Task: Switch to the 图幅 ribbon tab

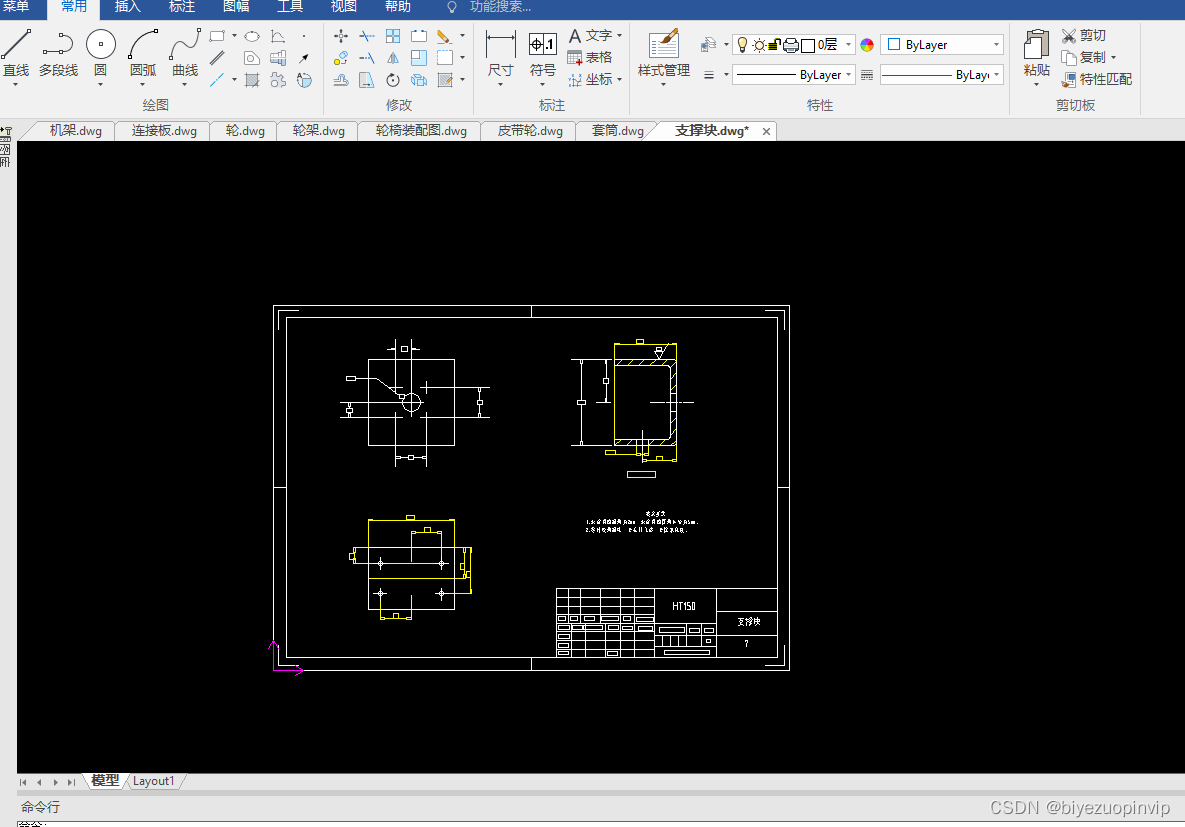Action: tap(236, 7)
